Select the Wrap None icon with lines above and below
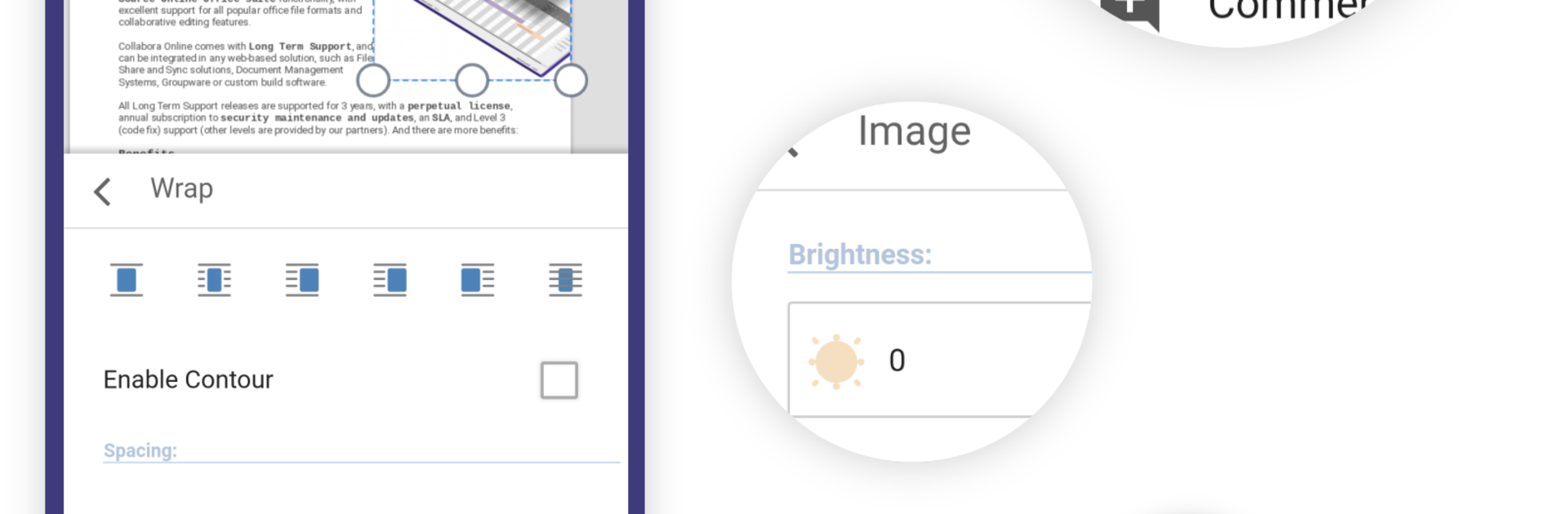The image size is (1568, 514). 127,280
